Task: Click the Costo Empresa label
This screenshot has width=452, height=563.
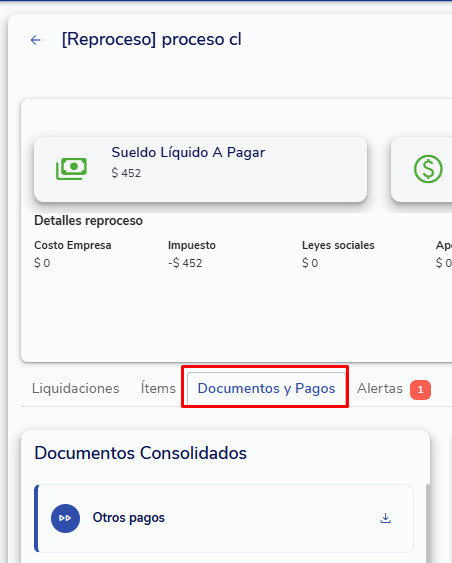Action: point(73,245)
